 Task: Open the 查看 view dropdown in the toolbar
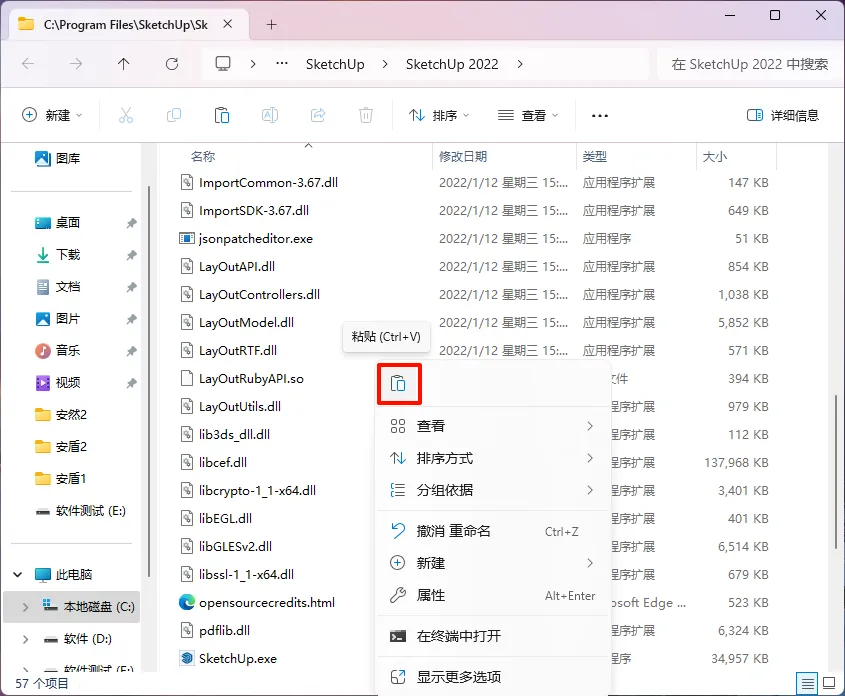528,115
